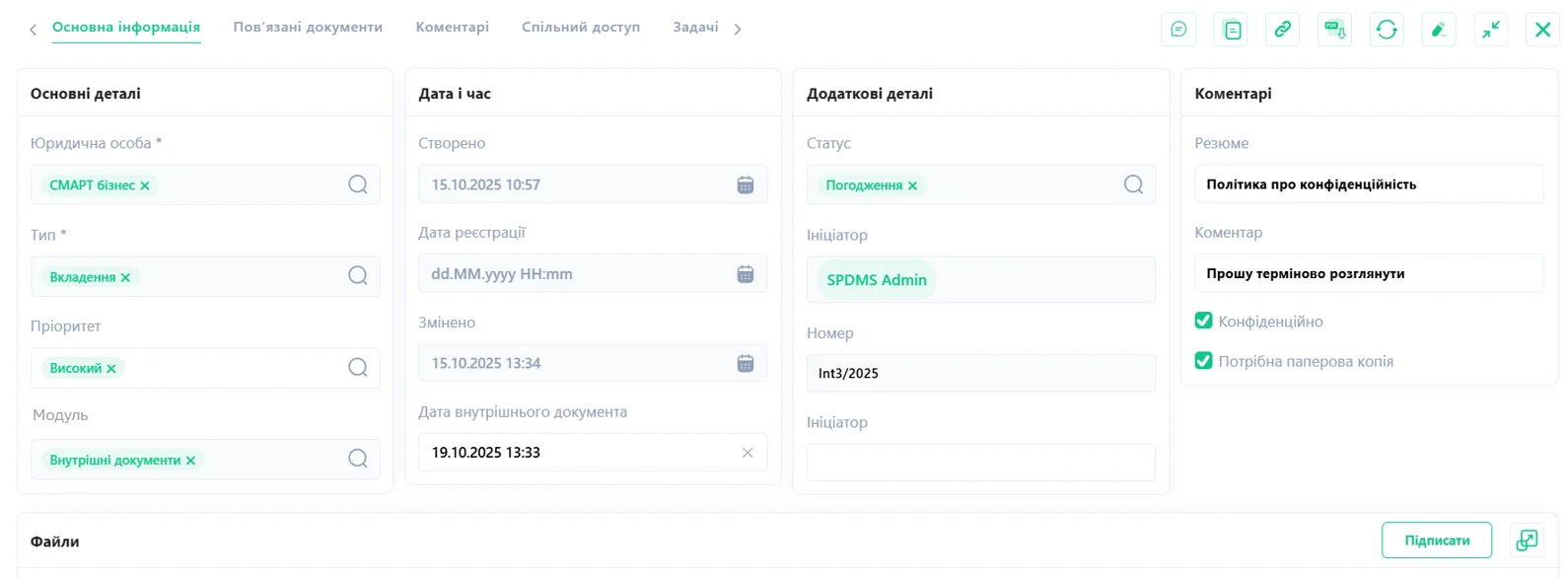Open Спільний доступ tab
The image size is (1568, 578).
(581, 28)
